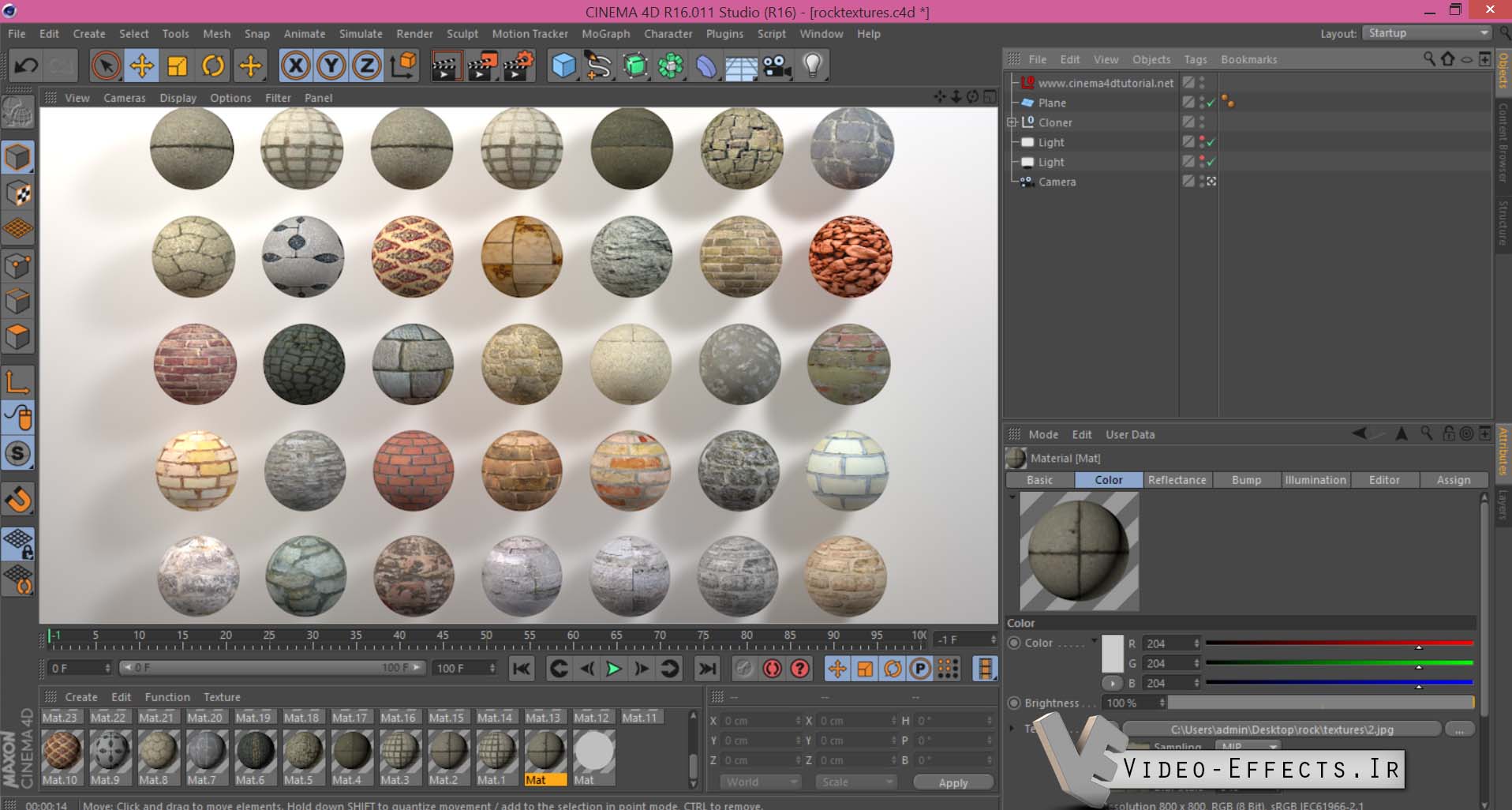
Task: Open spline pen tool icon
Action: tap(599, 66)
